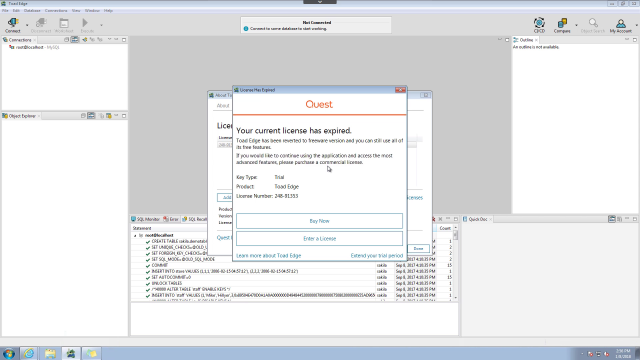
Task: Open the Help menu
Action: pos(108,11)
